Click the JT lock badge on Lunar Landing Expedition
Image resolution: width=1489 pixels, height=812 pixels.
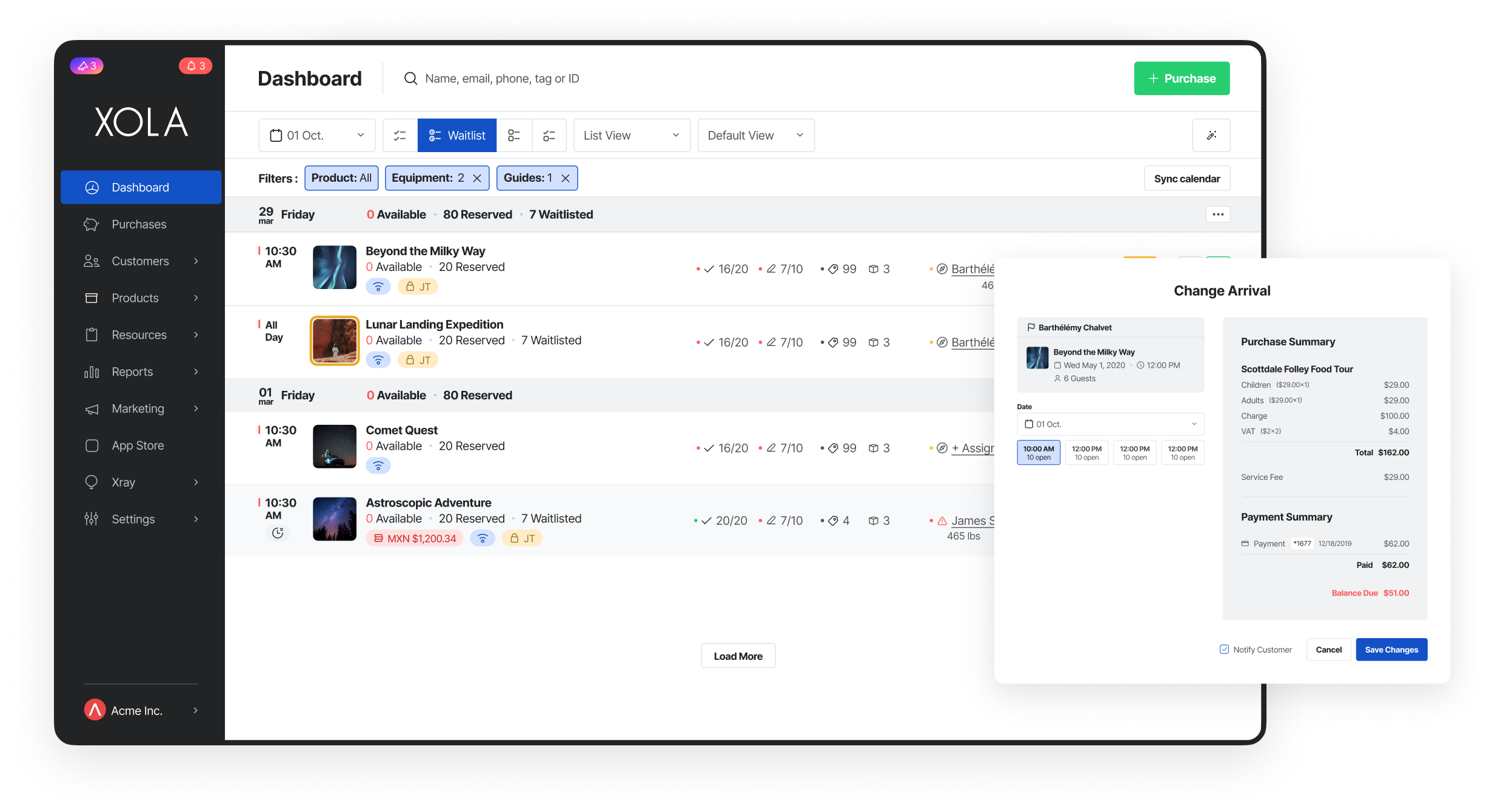tap(418, 359)
